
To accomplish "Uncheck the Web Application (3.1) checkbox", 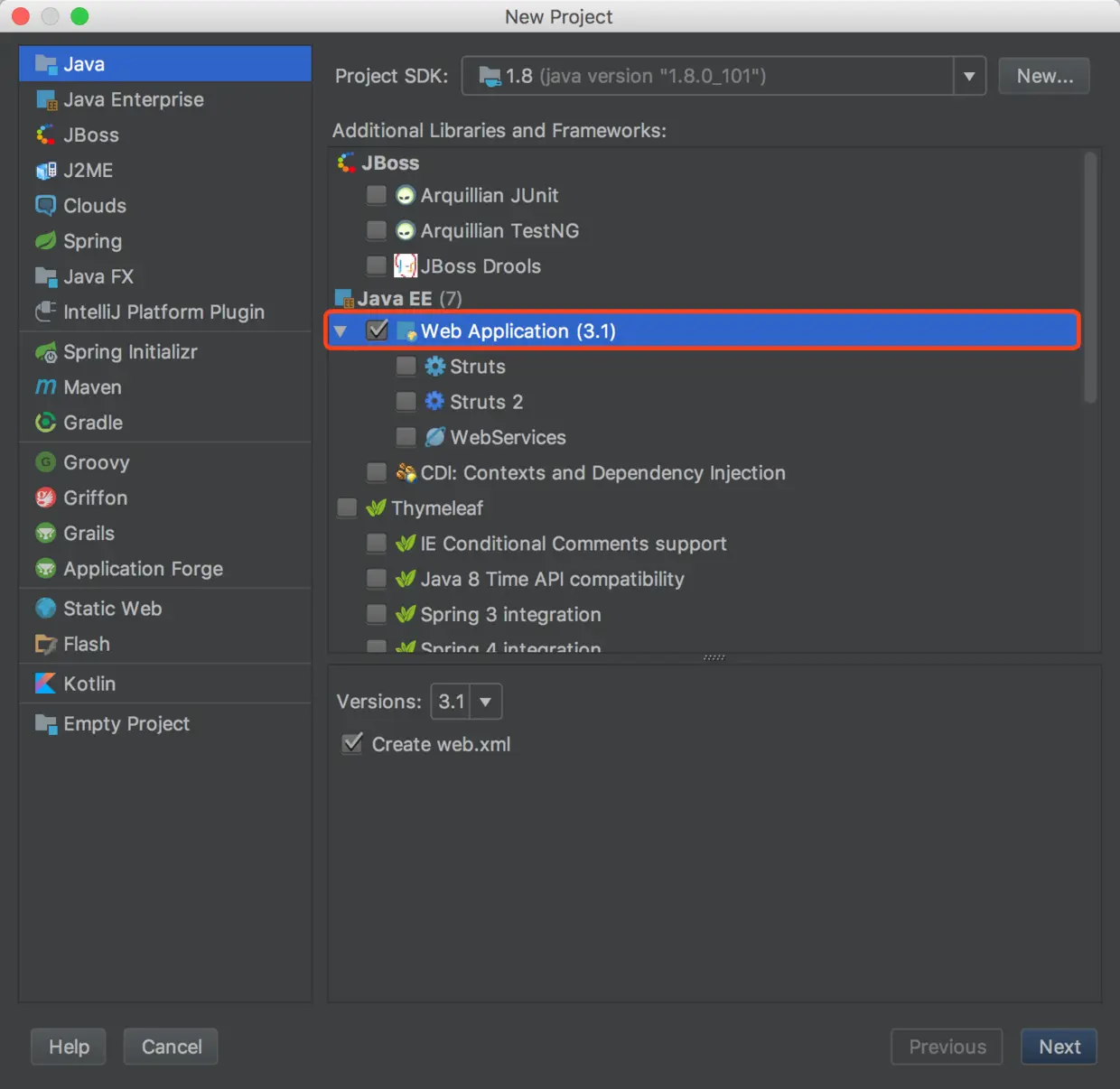I will (x=377, y=330).
